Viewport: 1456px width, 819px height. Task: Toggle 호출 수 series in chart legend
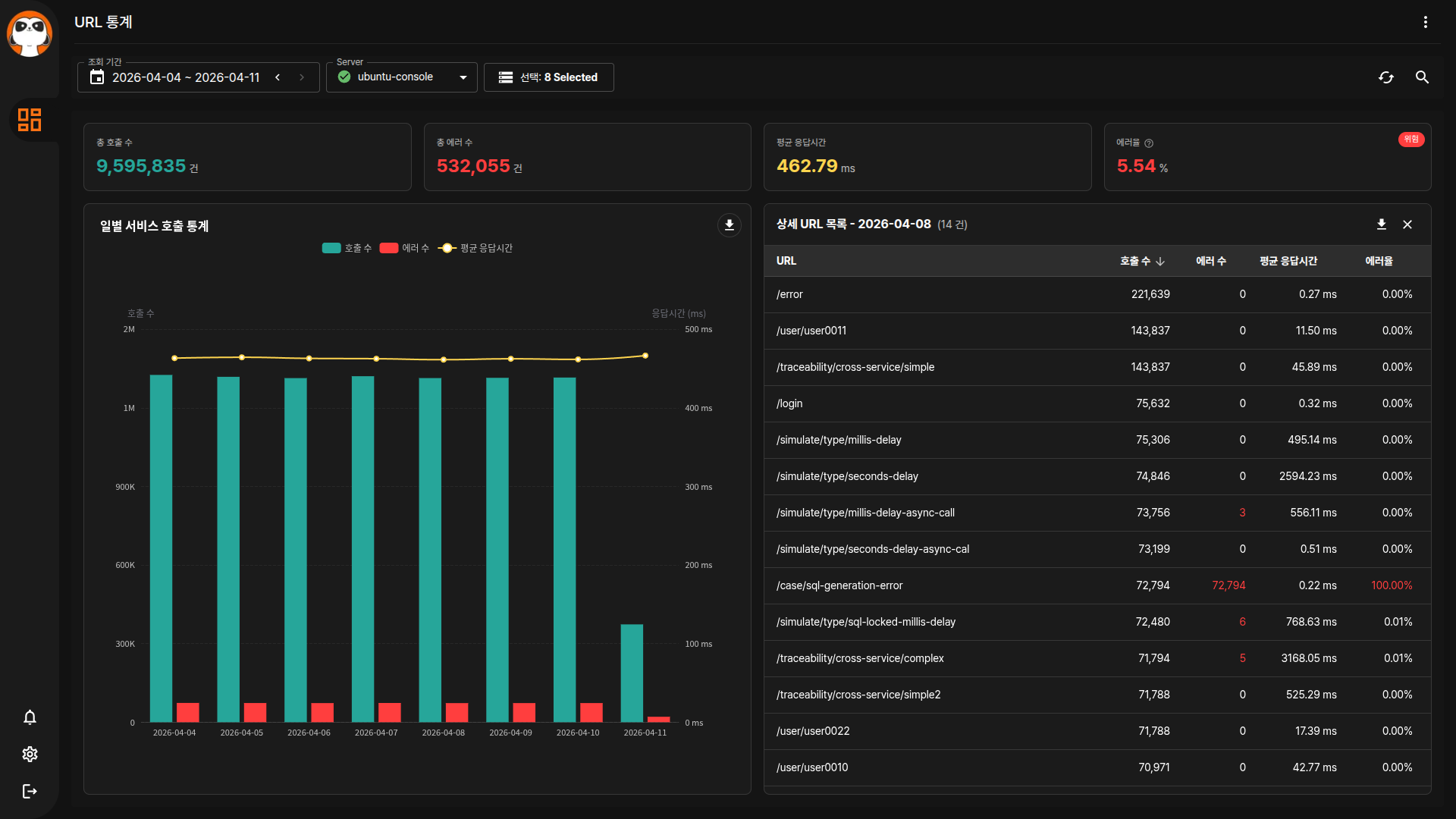click(347, 248)
